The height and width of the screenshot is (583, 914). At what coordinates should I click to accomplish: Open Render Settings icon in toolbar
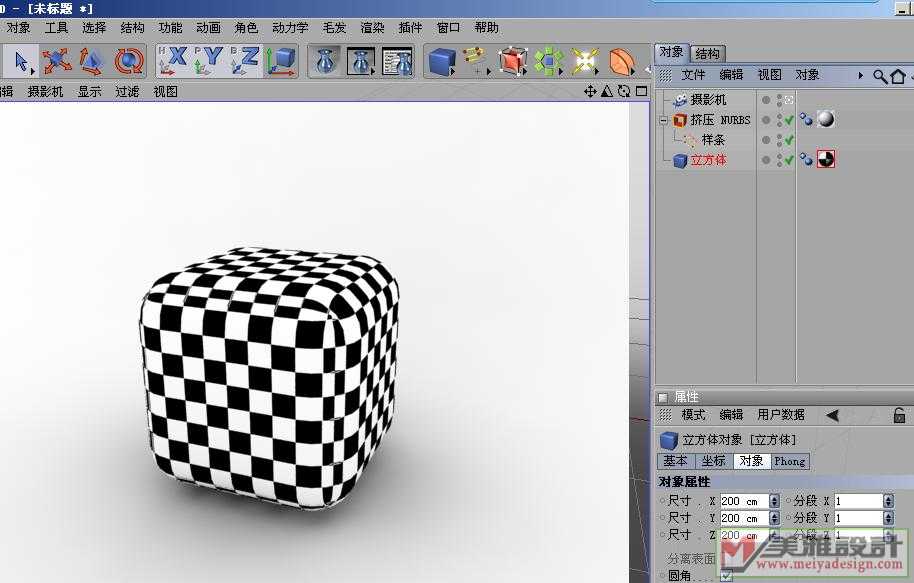(397, 62)
